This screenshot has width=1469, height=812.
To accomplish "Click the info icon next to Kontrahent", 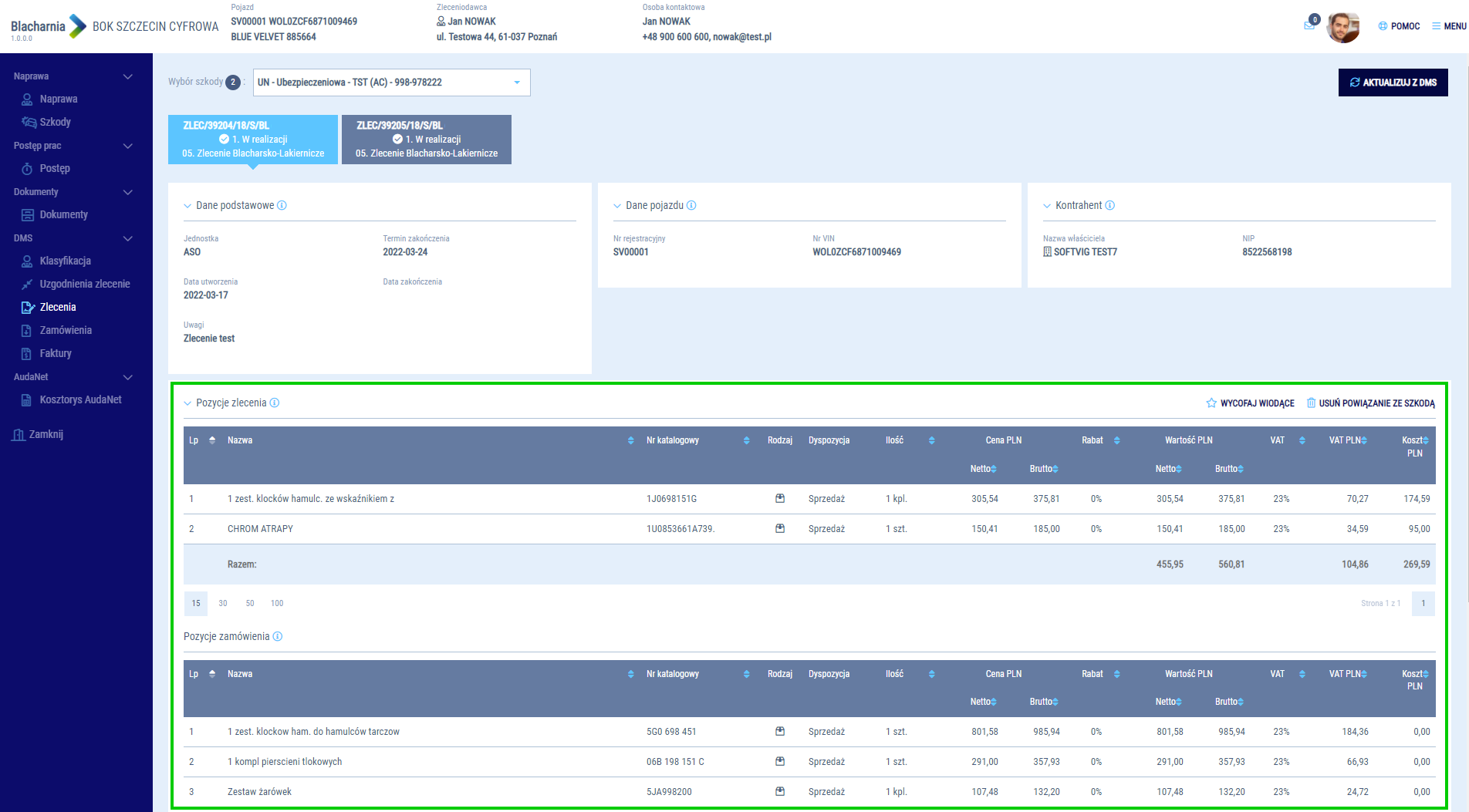I will pos(1109,205).
